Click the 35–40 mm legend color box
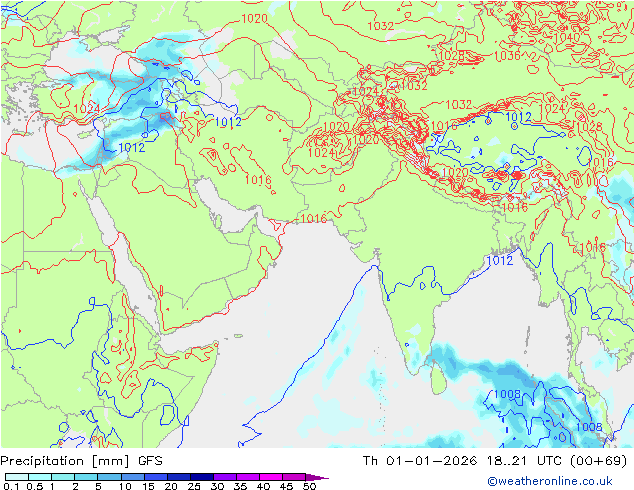This screenshot has height=490, width=634. (x=247, y=477)
